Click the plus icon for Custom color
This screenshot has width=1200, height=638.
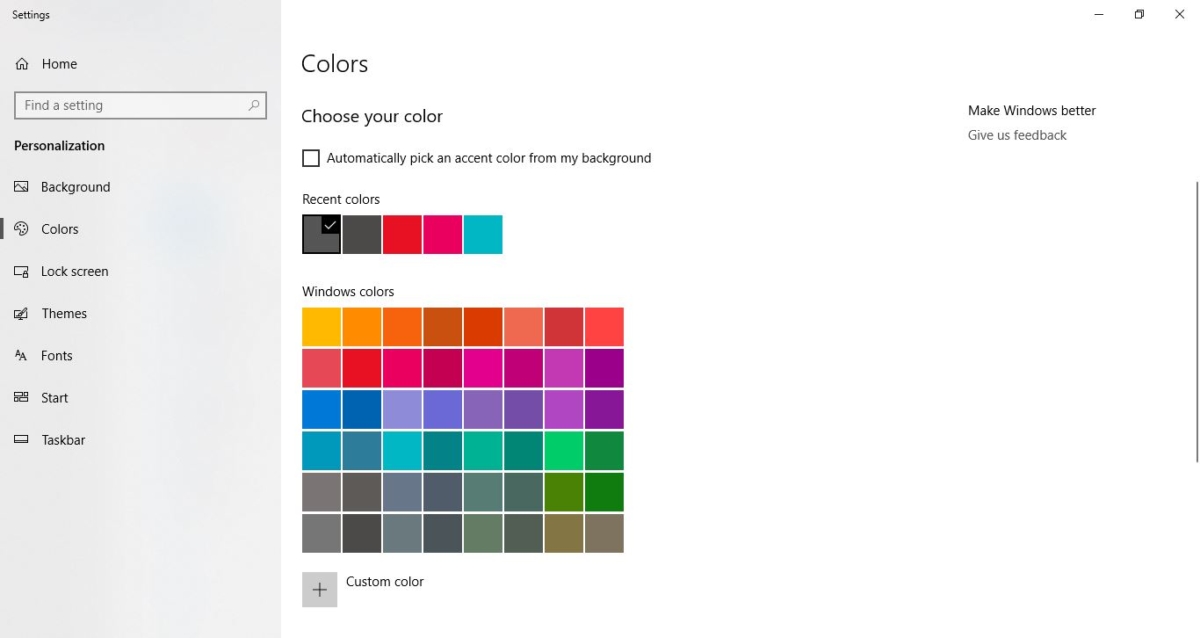[319, 589]
